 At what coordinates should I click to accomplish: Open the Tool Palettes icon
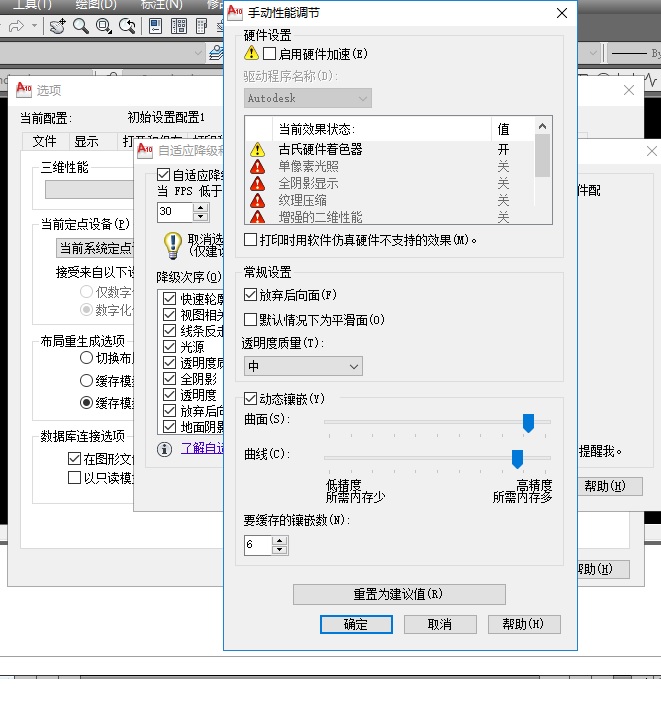coord(201,26)
